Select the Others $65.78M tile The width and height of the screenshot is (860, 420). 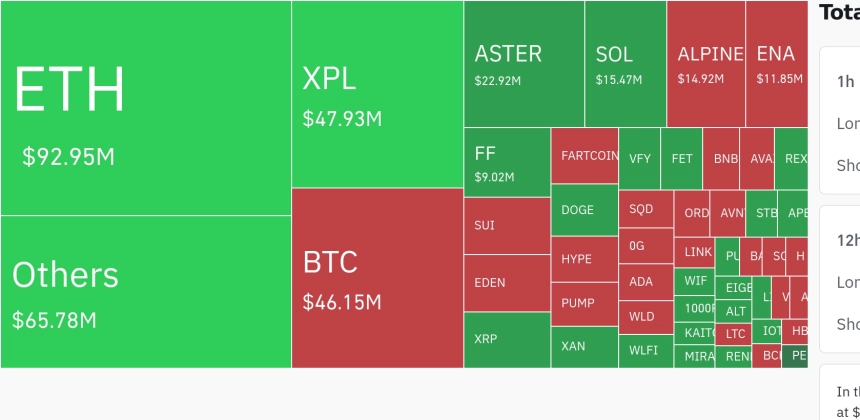[146, 292]
